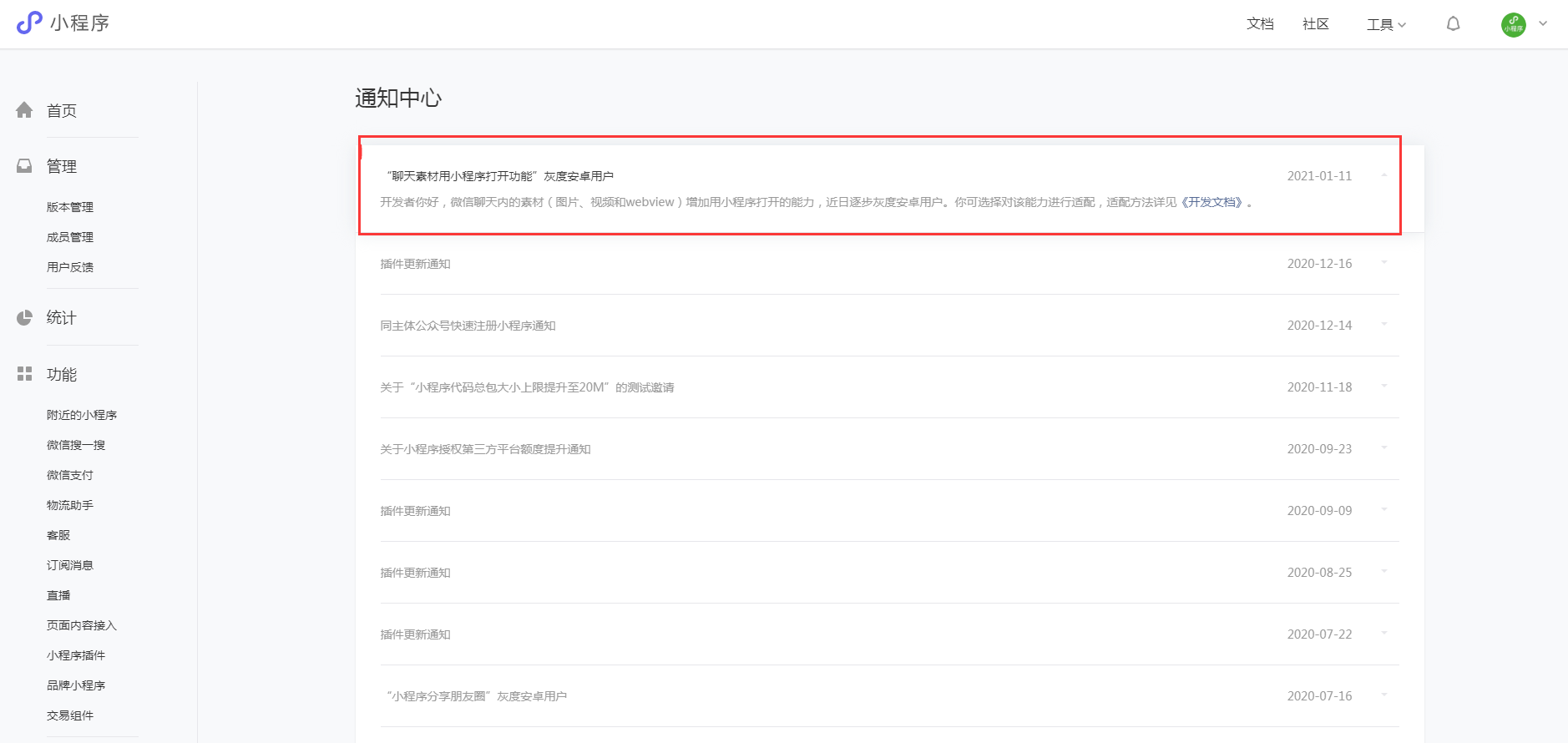1568x743 pixels.
Task: Open 微信搜一搜 in the sidebar
Action: coord(76,445)
